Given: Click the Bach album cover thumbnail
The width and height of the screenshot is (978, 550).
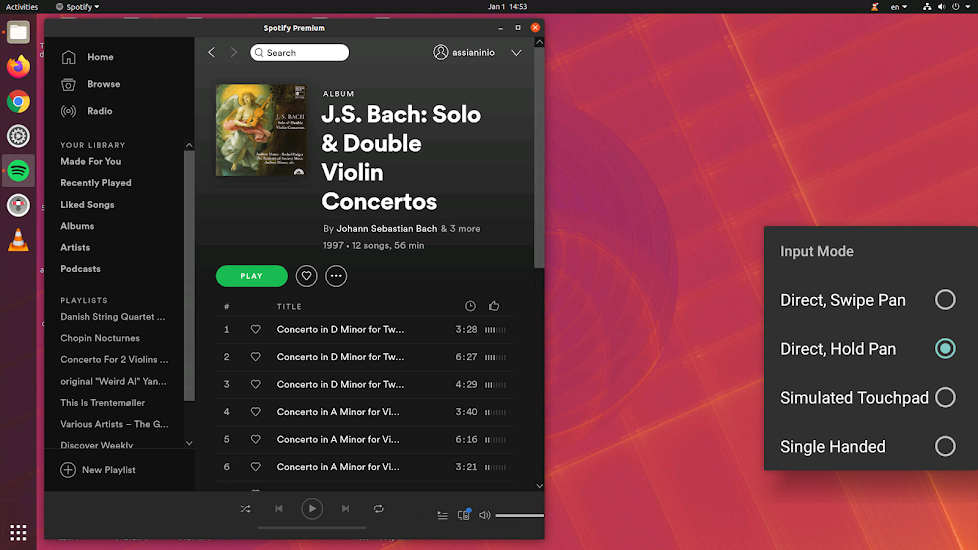Looking at the screenshot, I should tap(261, 130).
